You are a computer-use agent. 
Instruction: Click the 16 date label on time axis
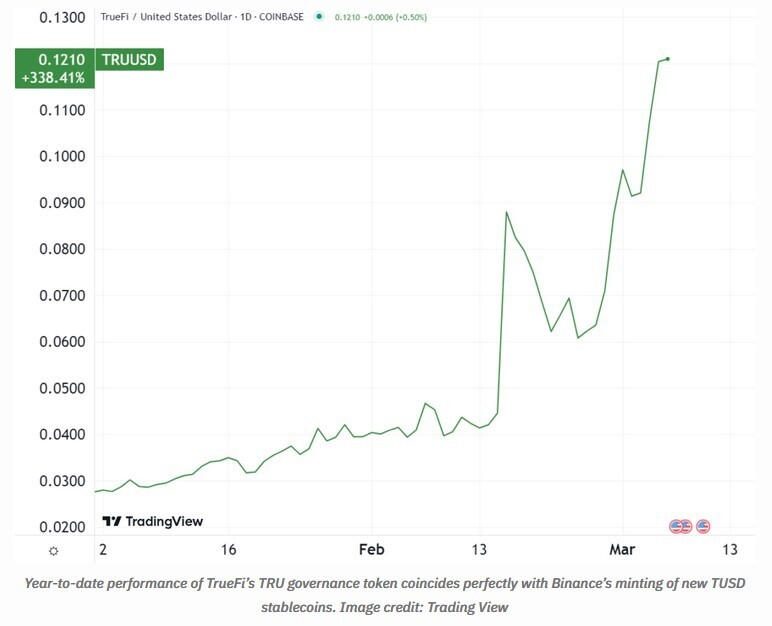[229, 549]
